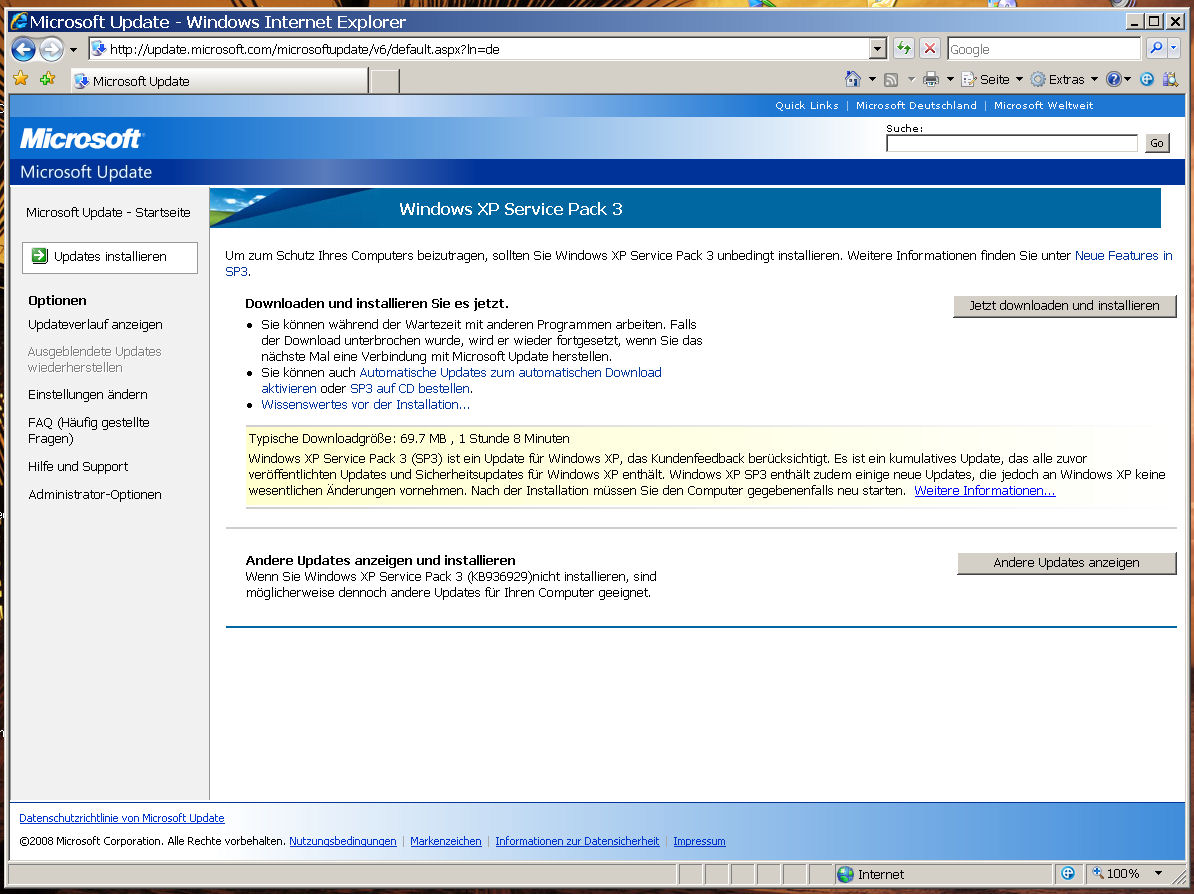The width and height of the screenshot is (1194, 894).
Task: Follow the Neue Features in SP3 link
Action: point(1123,256)
